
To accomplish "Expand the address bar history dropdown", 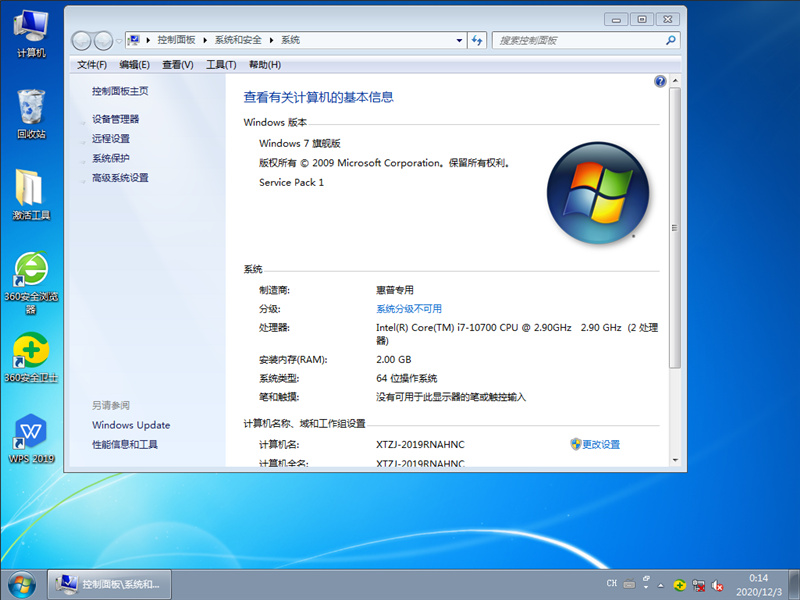I will click(x=459, y=40).
